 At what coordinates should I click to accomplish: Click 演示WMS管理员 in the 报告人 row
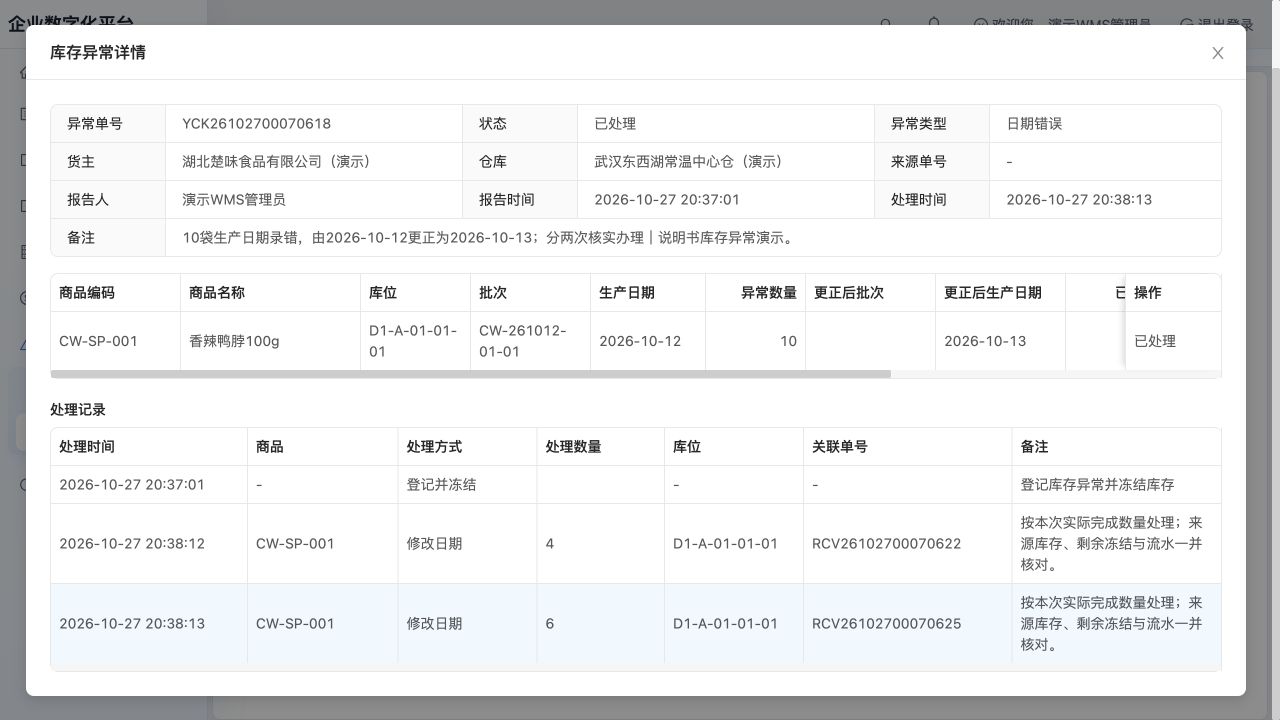234,200
